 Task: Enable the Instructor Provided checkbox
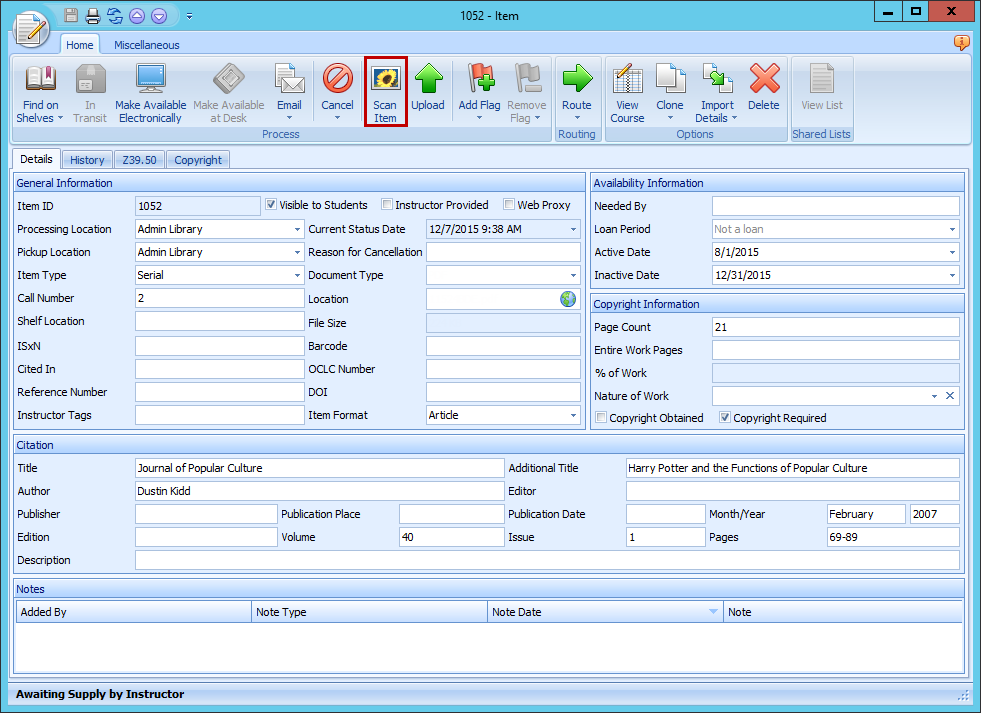[x=387, y=205]
